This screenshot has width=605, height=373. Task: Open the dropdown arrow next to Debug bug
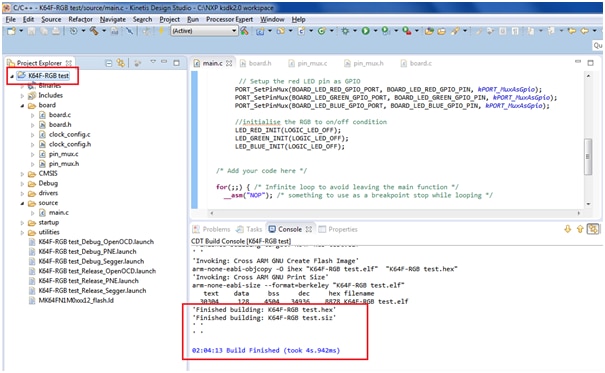pos(355,31)
